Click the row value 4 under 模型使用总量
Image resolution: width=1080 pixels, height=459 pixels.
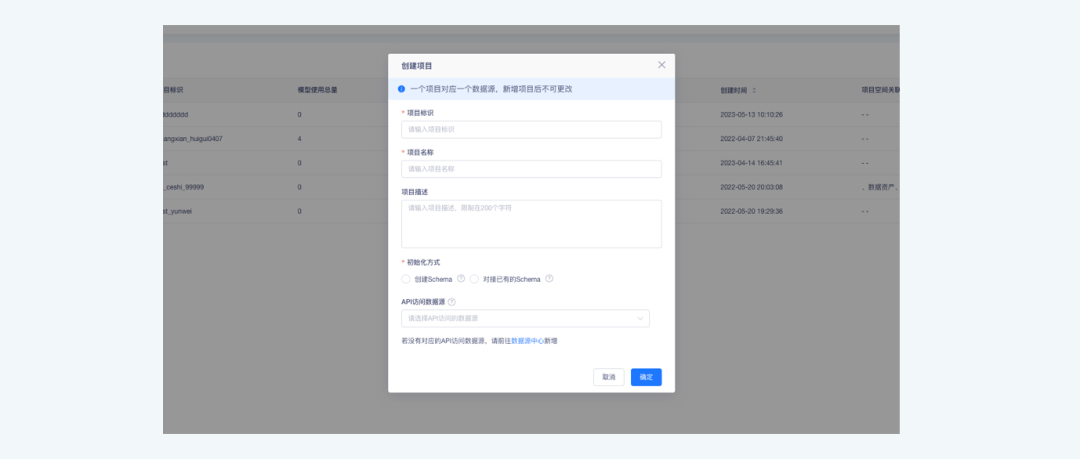(x=300, y=139)
